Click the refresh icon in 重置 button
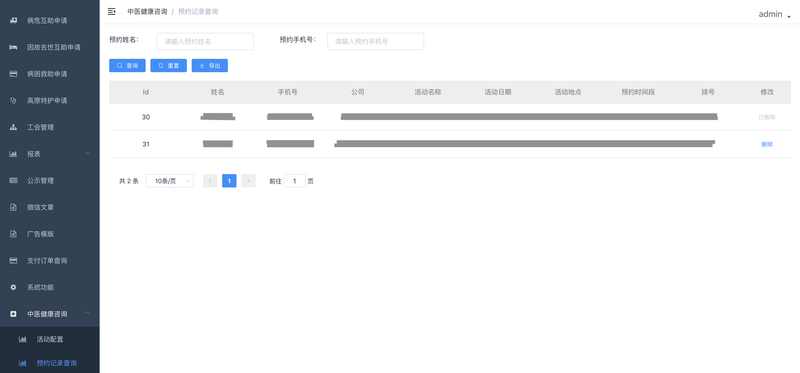The width and height of the screenshot is (800, 373). (x=161, y=66)
